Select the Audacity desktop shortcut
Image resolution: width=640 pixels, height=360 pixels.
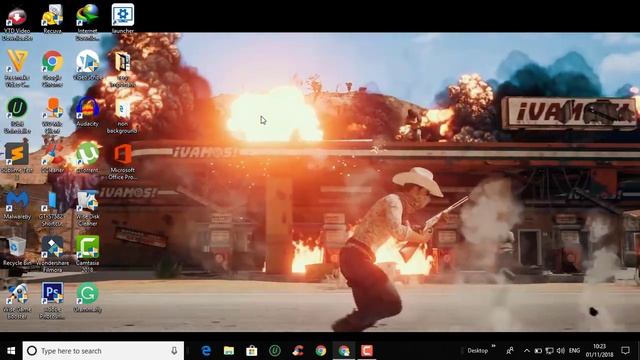click(87, 112)
